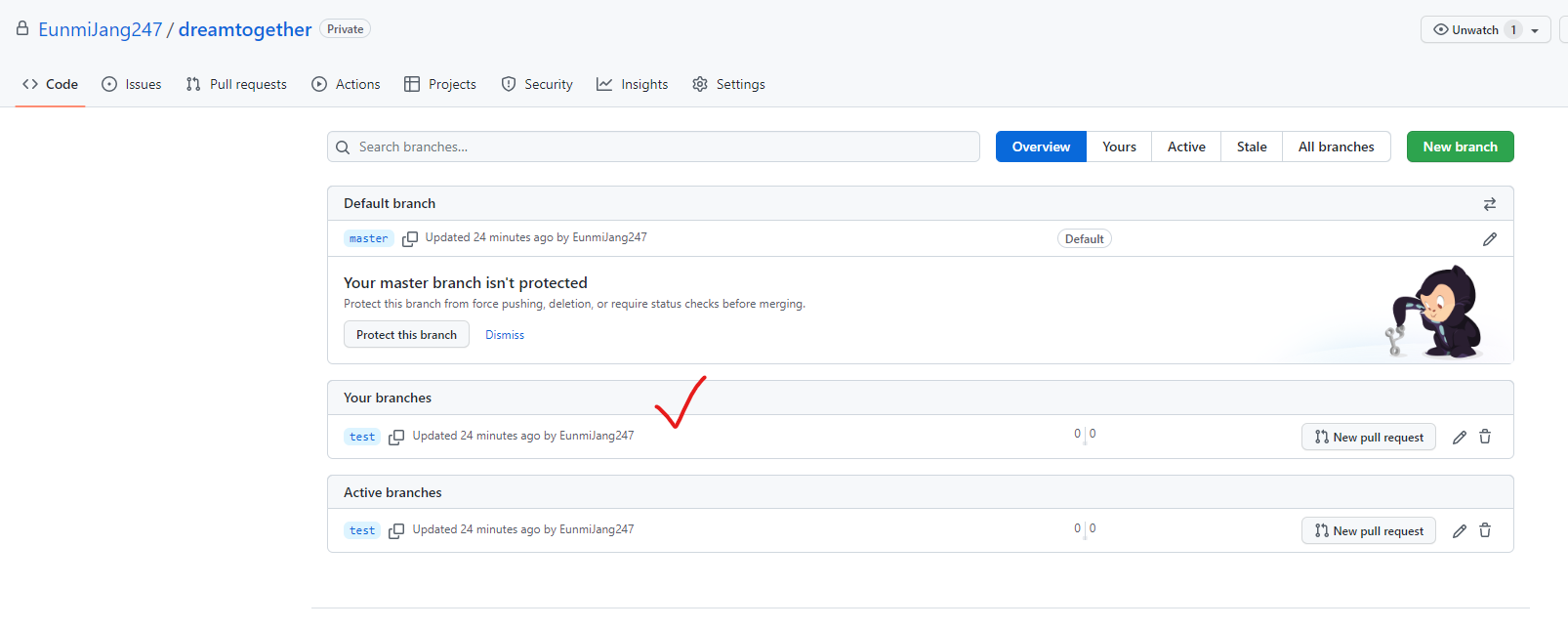Show Active branches filter
The height and width of the screenshot is (629, 1568).
click(x=1186, y=147)
